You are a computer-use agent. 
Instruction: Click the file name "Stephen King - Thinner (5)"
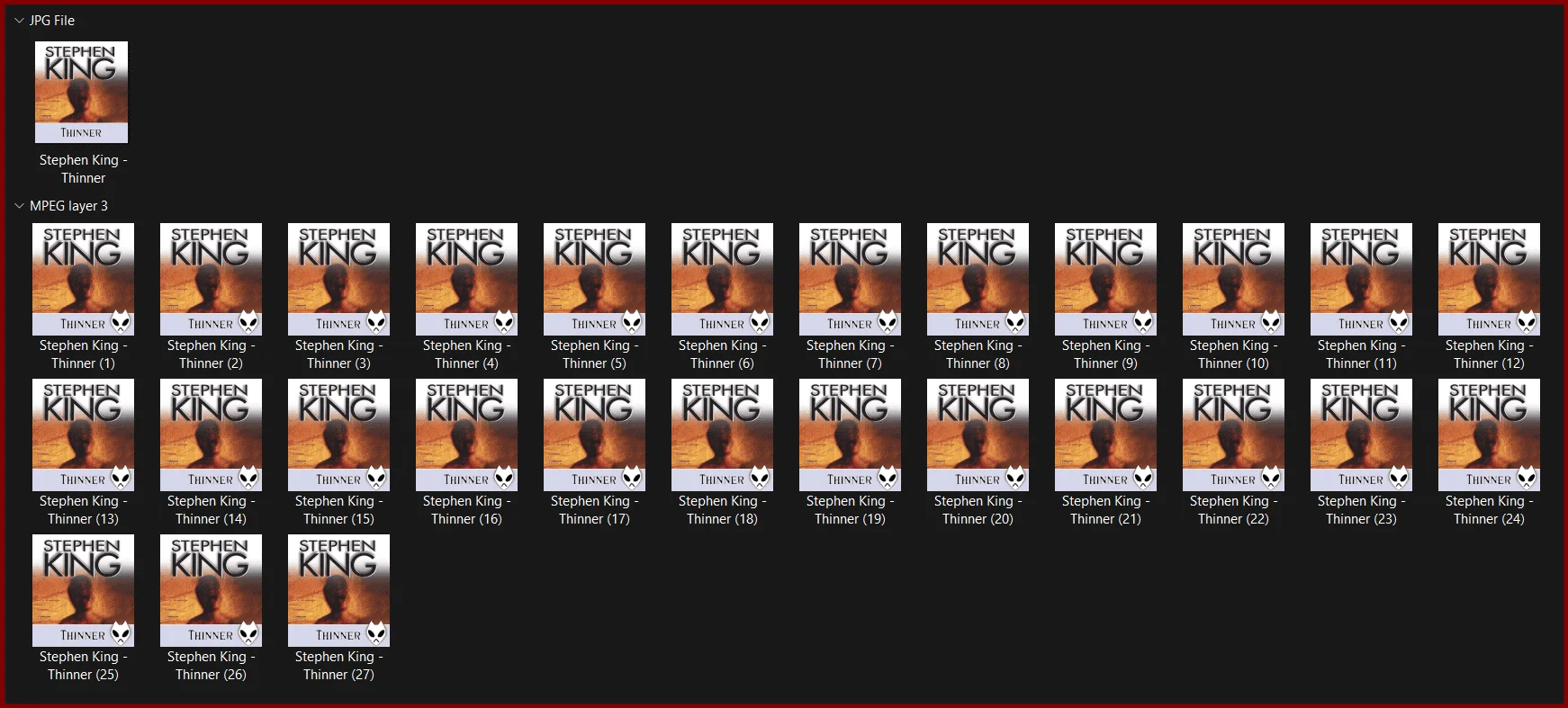[x=594, y=354]
